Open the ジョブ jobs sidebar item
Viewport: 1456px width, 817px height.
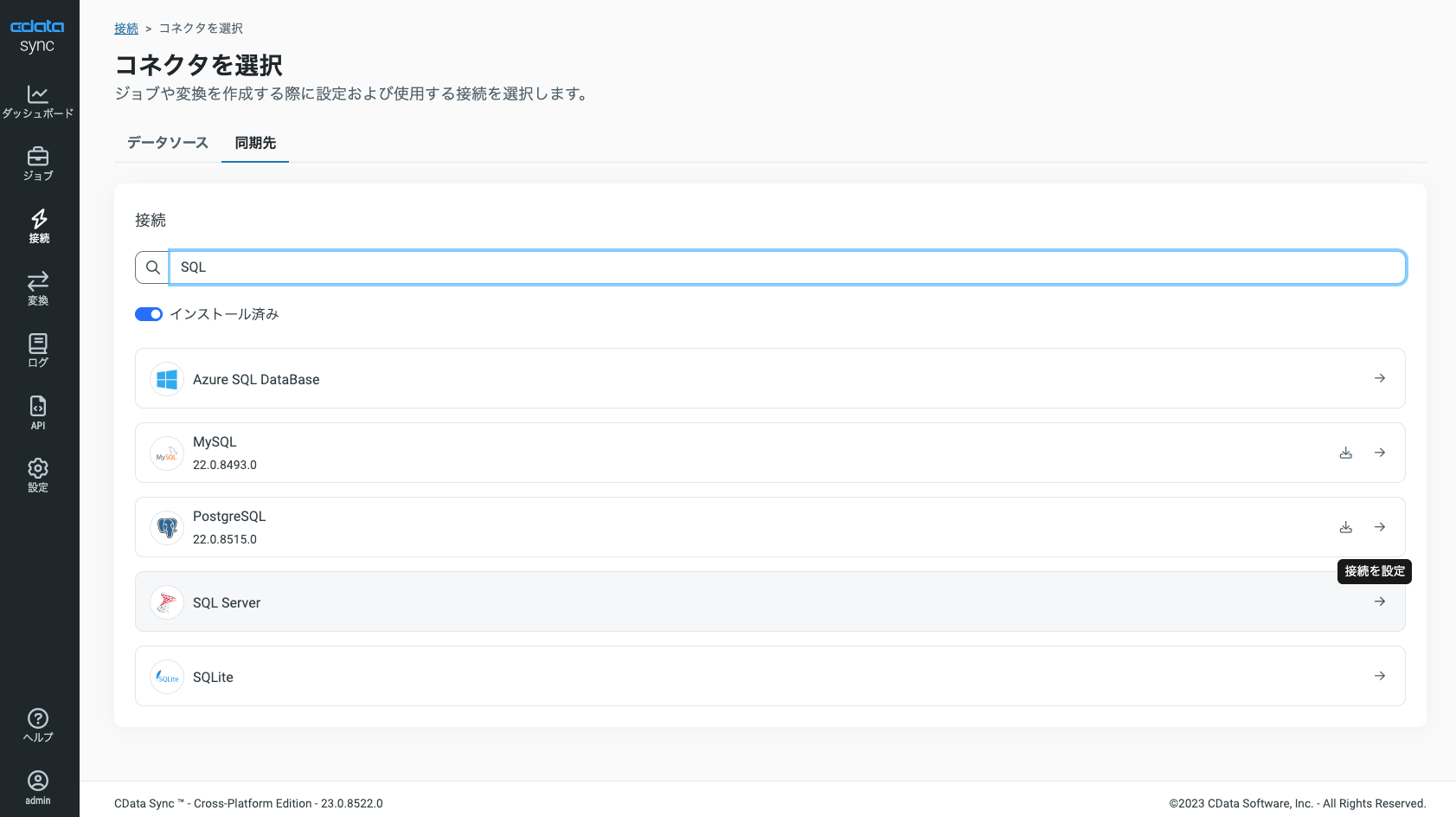38,164
